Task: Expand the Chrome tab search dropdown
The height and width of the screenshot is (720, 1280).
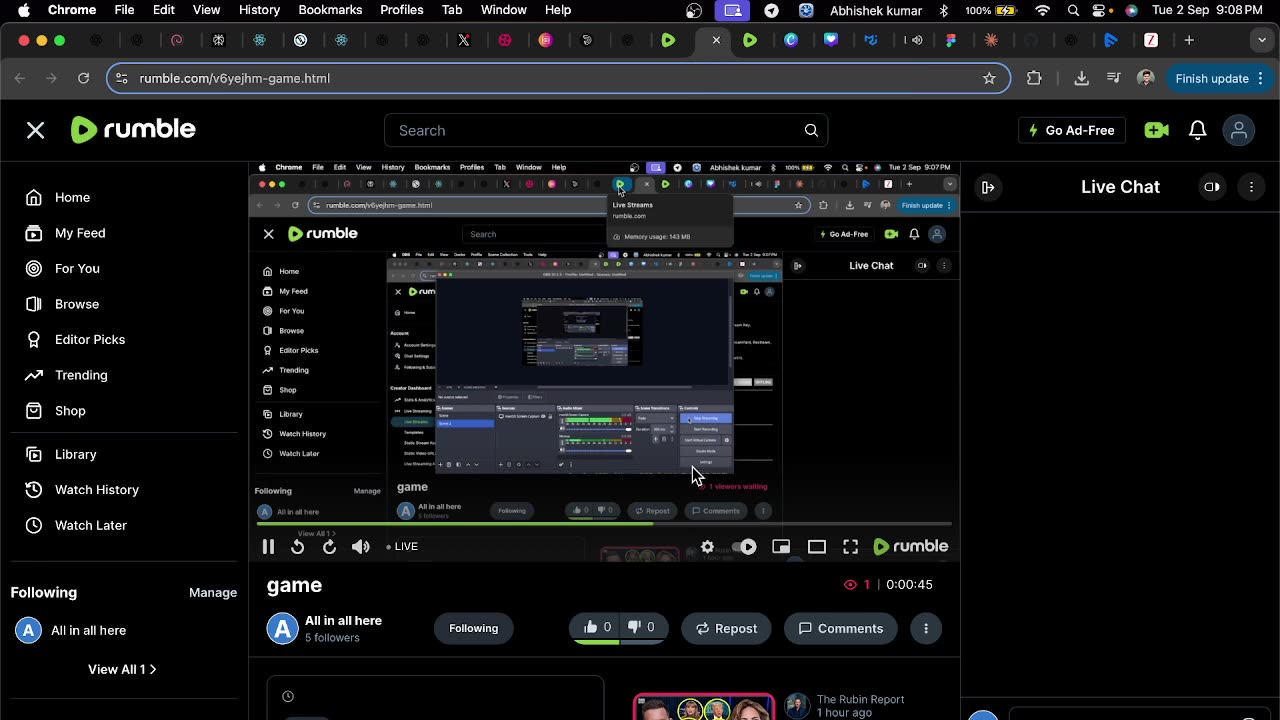Action: click(x=1263, y=40)
